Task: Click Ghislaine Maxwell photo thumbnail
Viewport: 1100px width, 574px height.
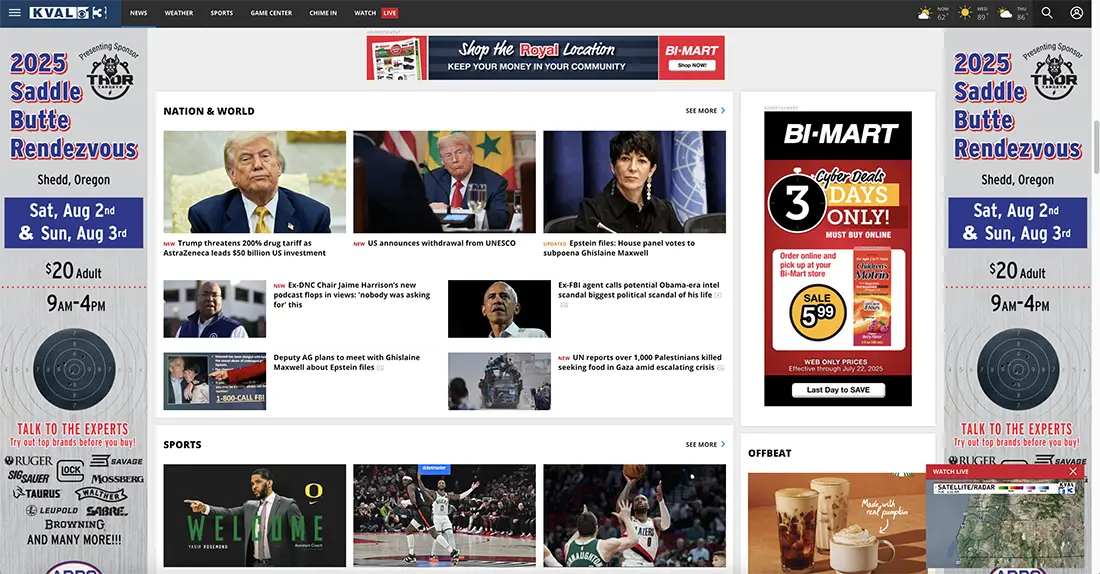Action: coord(634,182)
